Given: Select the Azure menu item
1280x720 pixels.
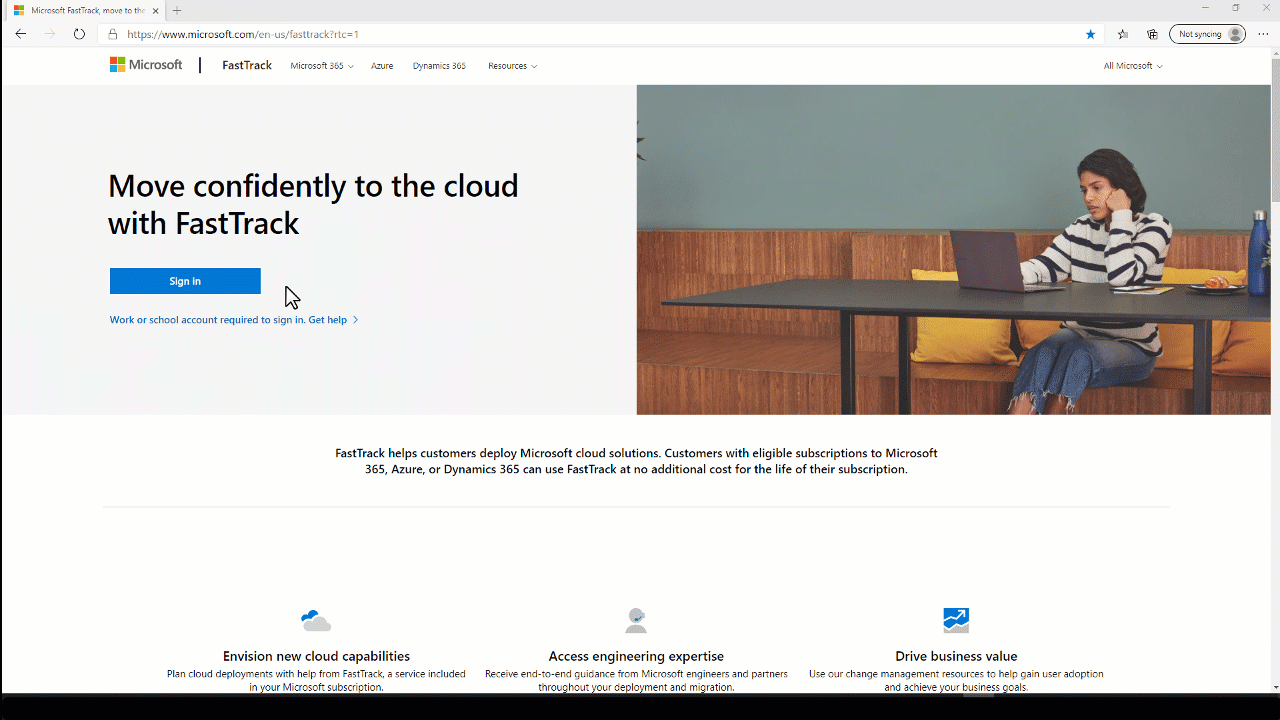Looking at the screenshot, I should [381, 65].
